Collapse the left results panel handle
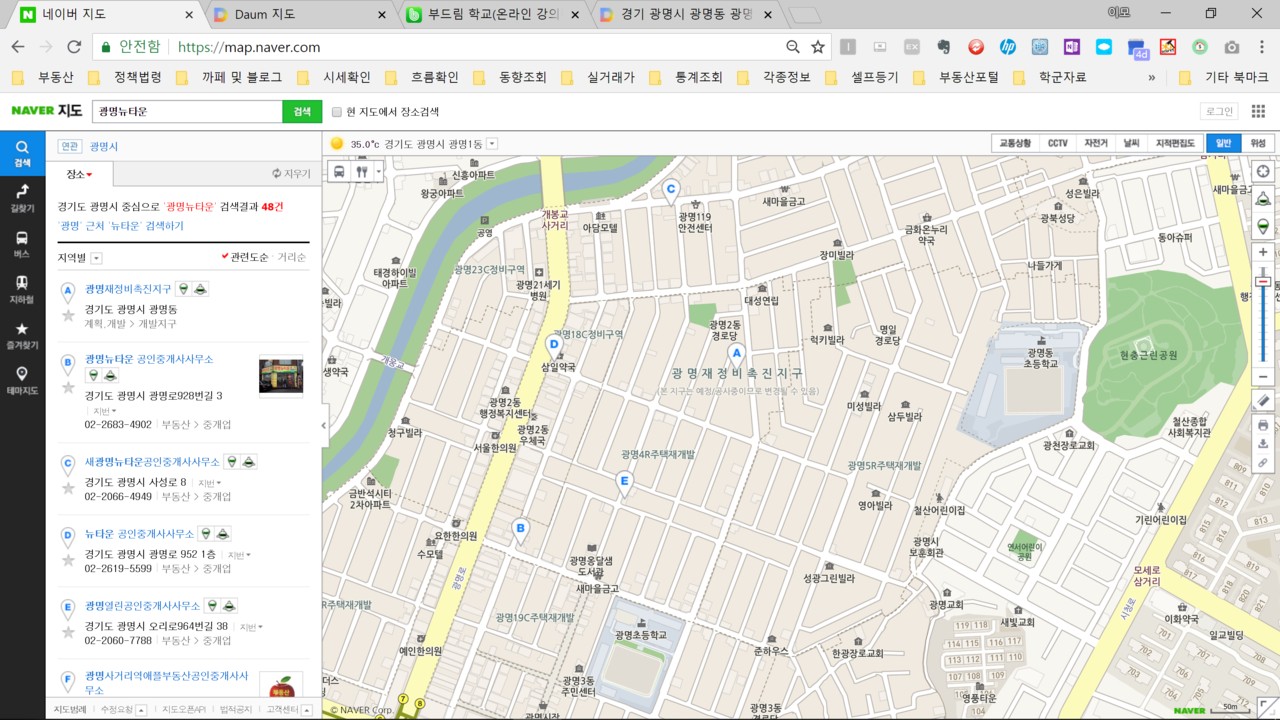Image resolution: width=1280 pixels, height=720 pixels. pos(324,426)
